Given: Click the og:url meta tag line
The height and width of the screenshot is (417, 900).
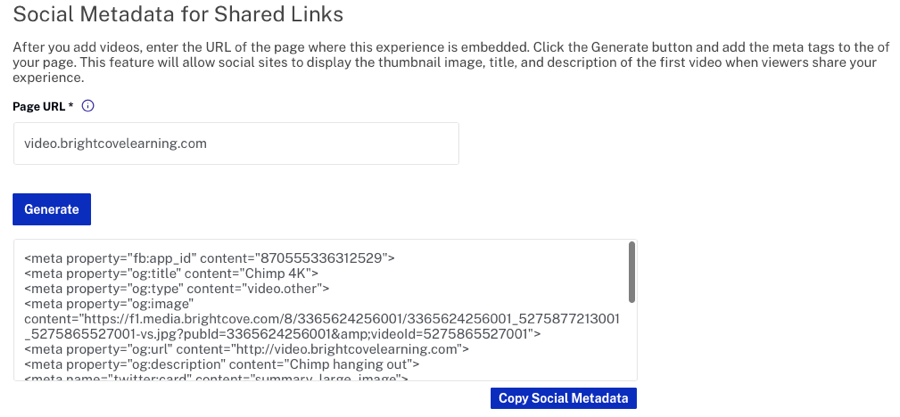Looking at the screenshot, I should pos(247,349).
